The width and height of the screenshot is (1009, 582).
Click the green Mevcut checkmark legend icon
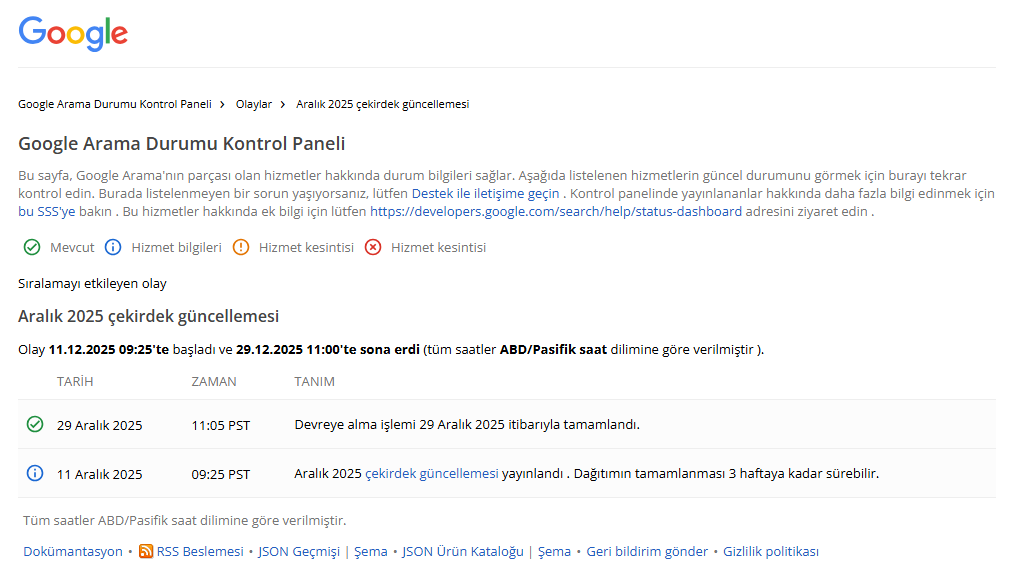[32, 247]
